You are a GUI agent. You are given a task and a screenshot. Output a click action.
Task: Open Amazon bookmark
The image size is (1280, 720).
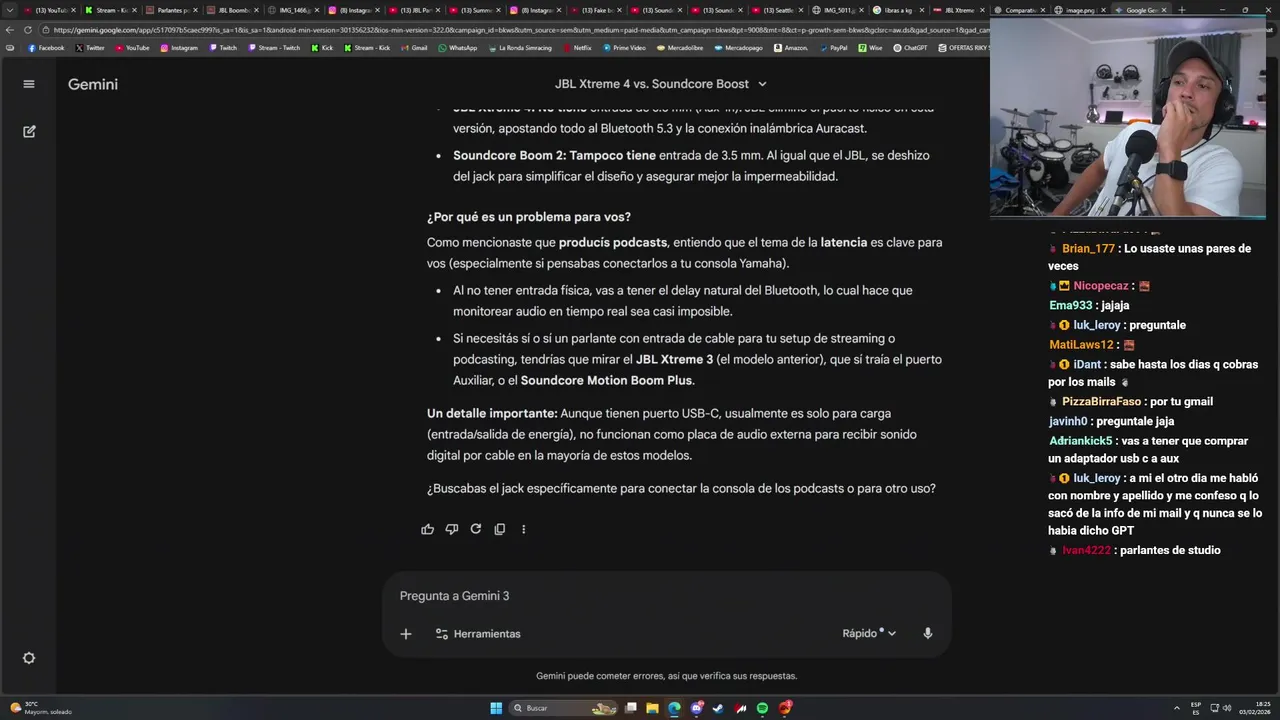790,48
